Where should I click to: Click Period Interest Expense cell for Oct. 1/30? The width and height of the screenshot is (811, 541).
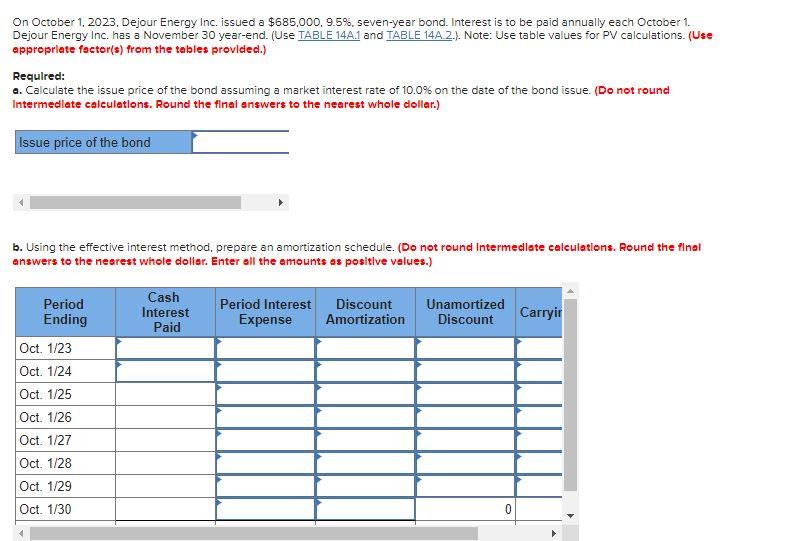265,509
